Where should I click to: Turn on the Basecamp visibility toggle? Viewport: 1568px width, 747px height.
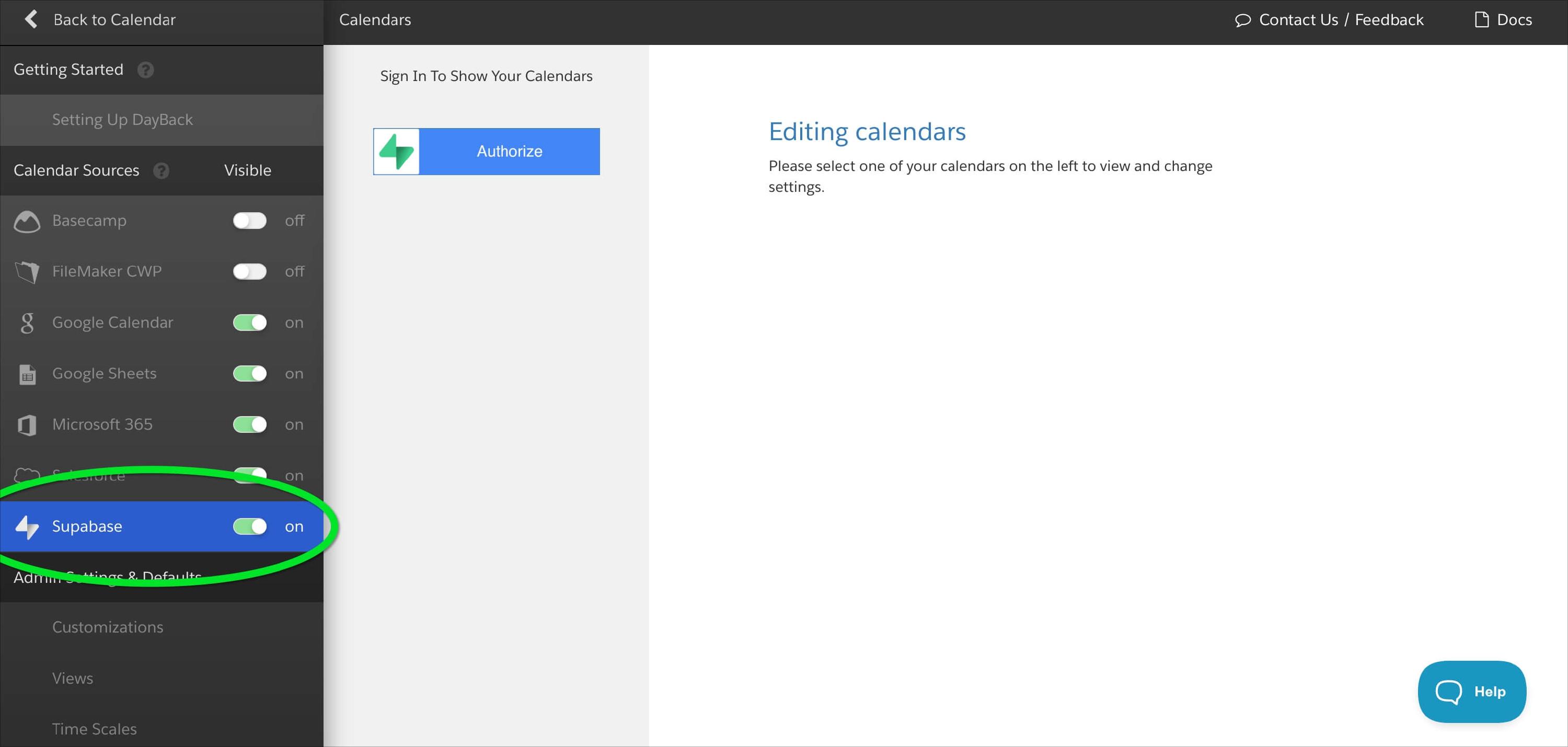point(249,221)
